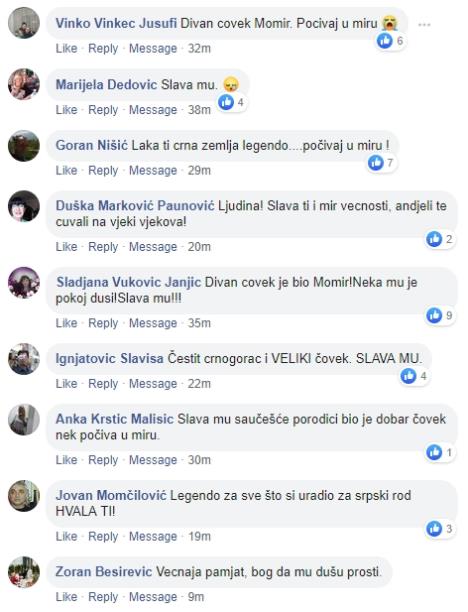Show the 3 likes on Jovan Momčilović's comment

440,528
